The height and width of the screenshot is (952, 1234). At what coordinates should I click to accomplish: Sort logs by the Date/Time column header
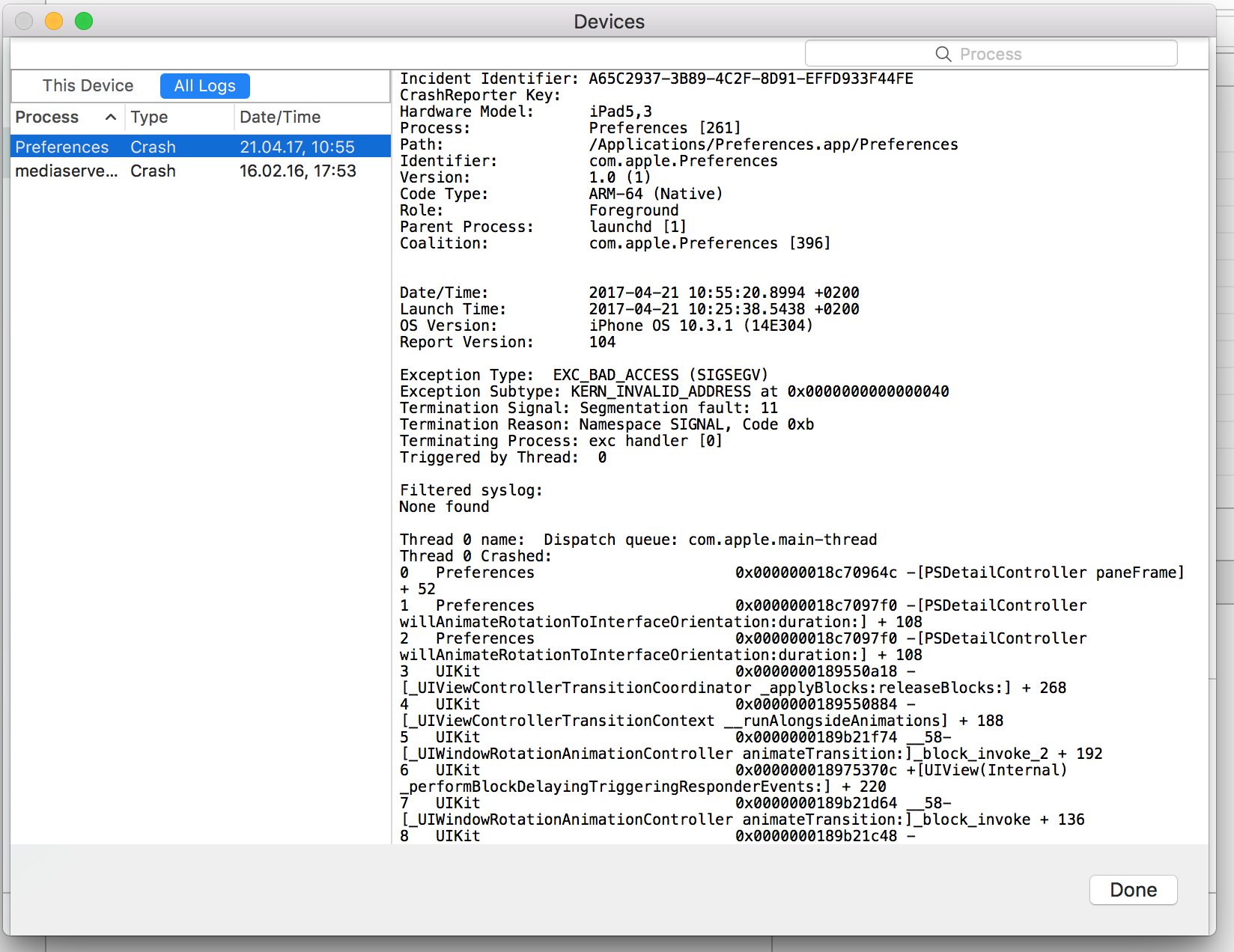click(x=280, y=118)
